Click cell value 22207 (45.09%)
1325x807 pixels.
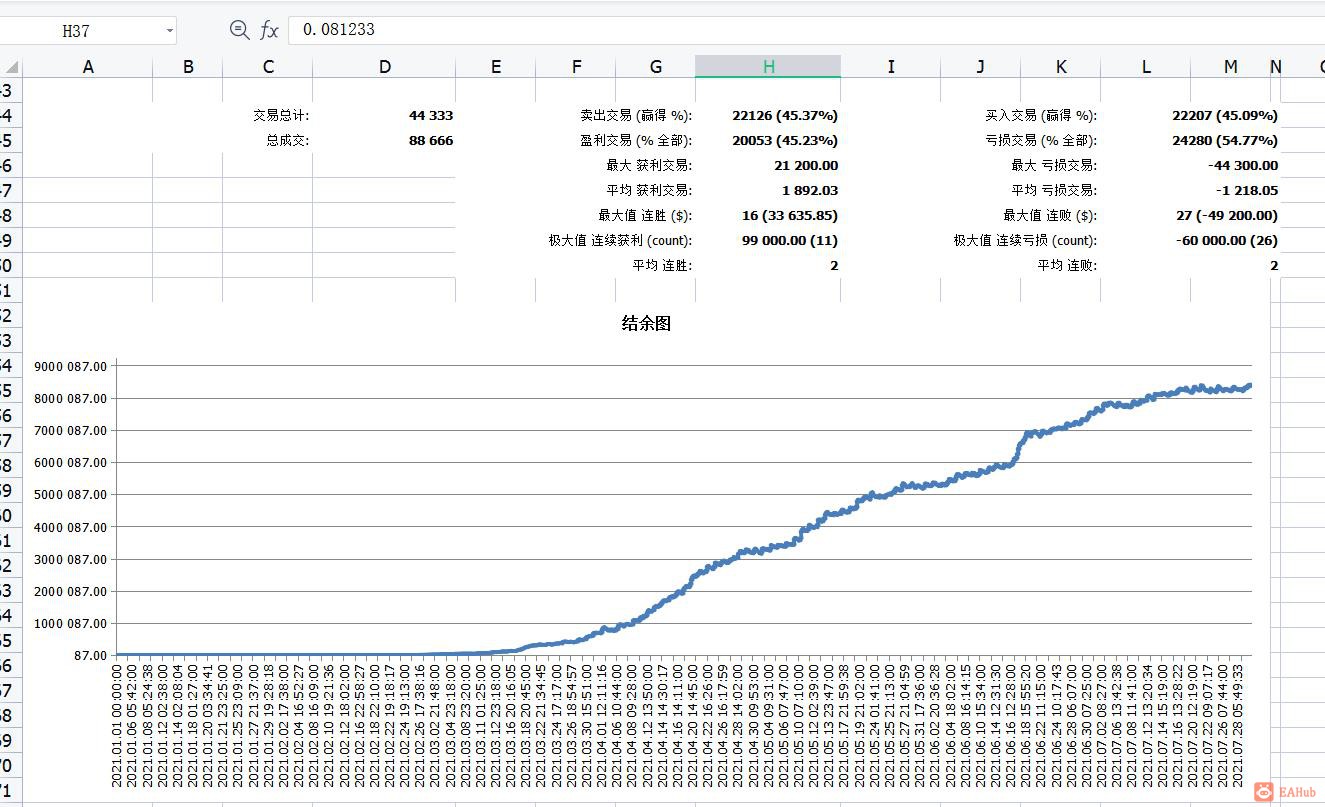click(x=1225, y=116)
